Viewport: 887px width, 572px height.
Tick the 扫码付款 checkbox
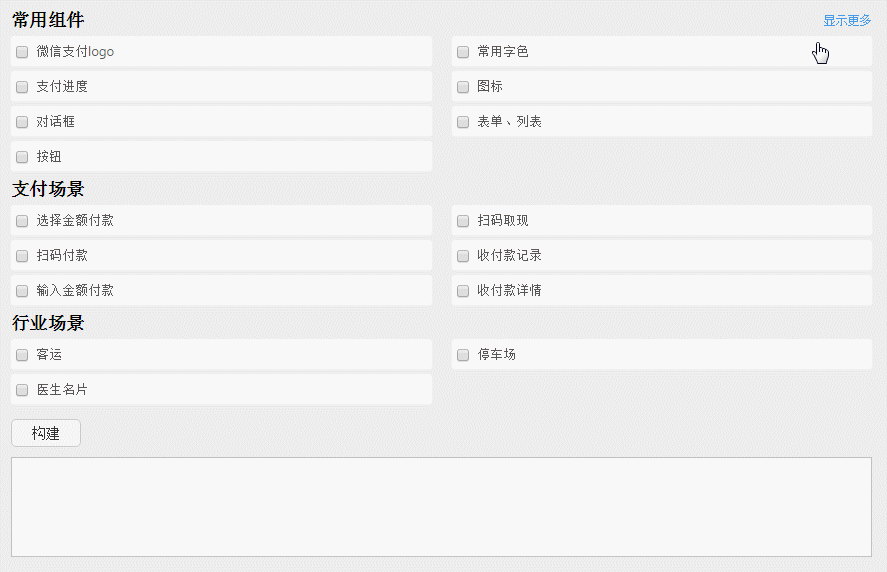point(22,256)
